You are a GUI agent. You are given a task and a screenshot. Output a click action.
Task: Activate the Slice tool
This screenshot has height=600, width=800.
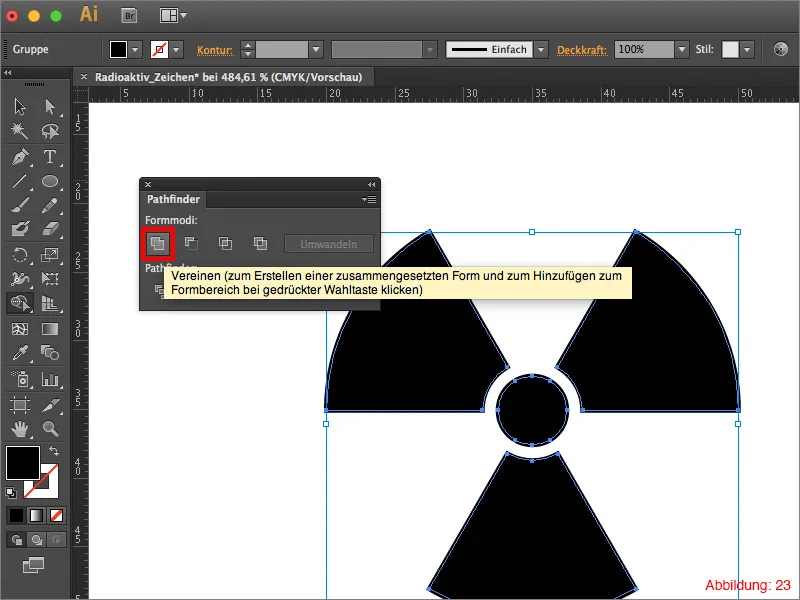pyautogui.click(x=50, y=405)
